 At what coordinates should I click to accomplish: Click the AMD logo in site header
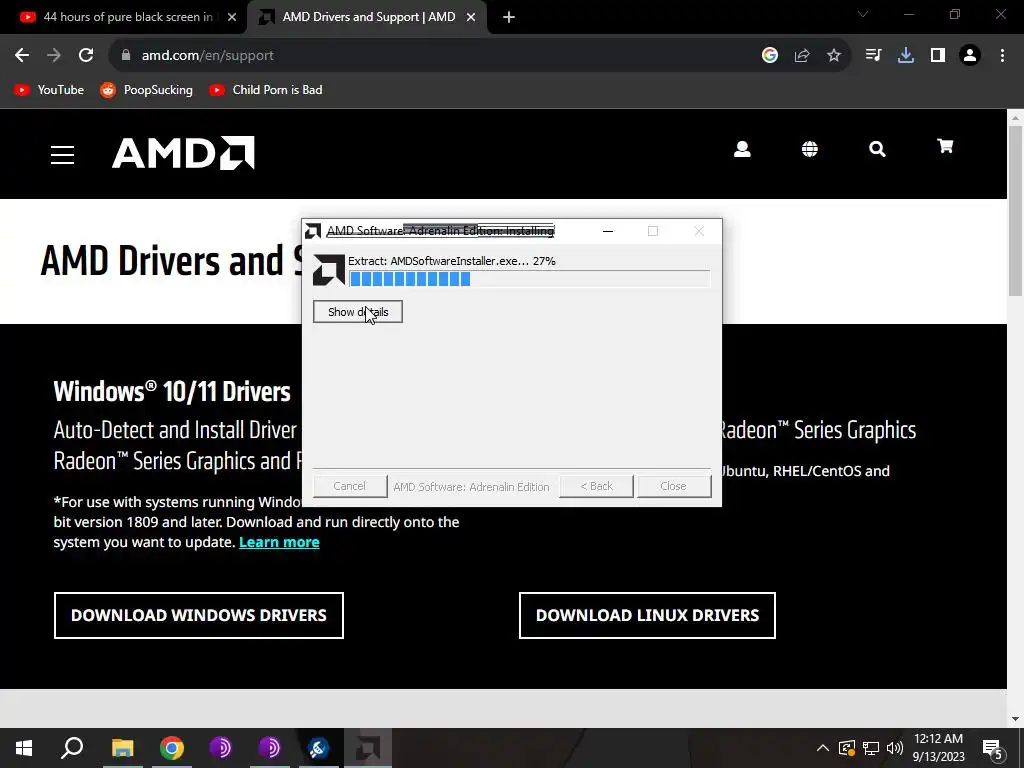183,153
